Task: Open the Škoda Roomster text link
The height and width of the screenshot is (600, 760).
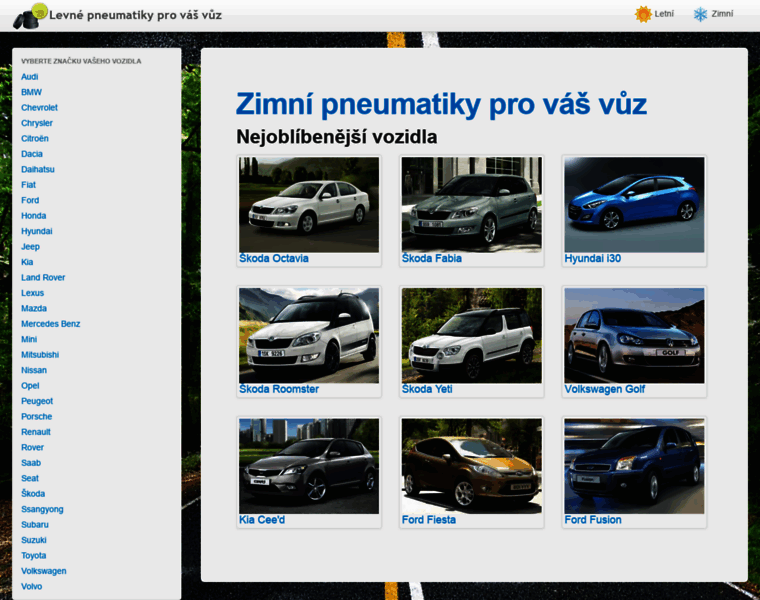Action: click(x=279, y=389)
